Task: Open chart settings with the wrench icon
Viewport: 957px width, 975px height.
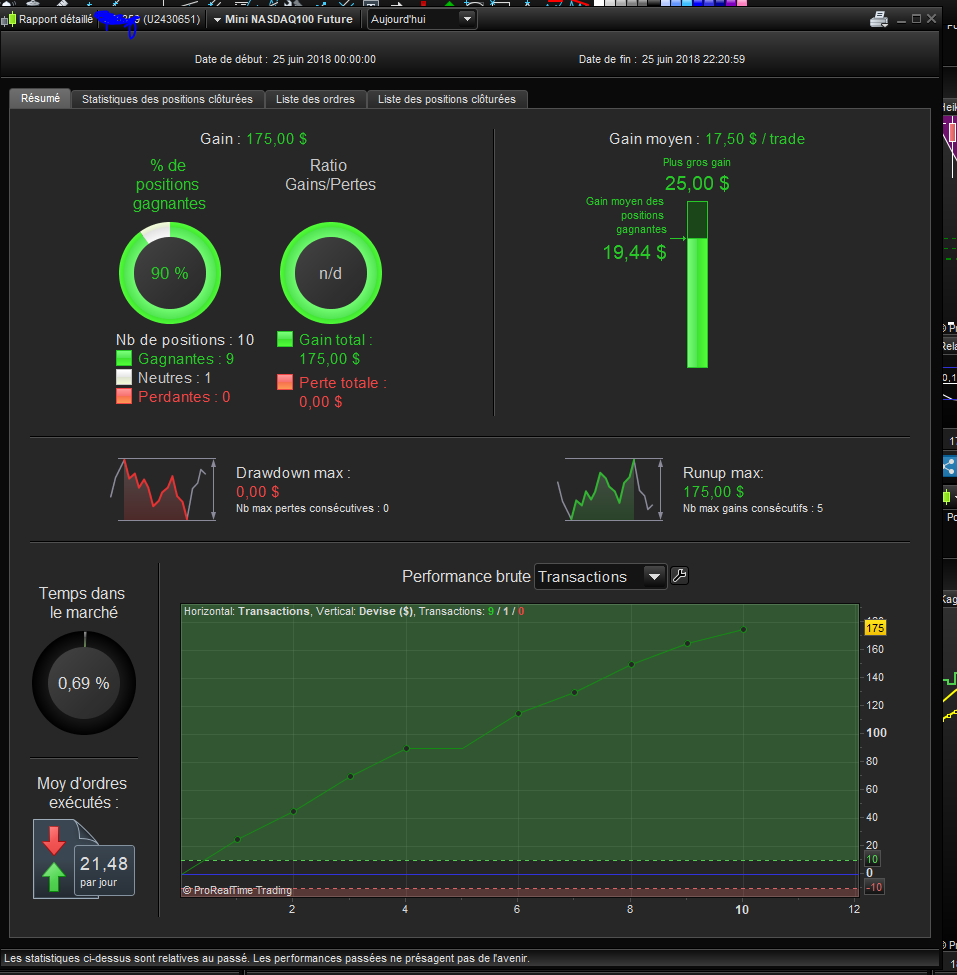Action: 680,576
